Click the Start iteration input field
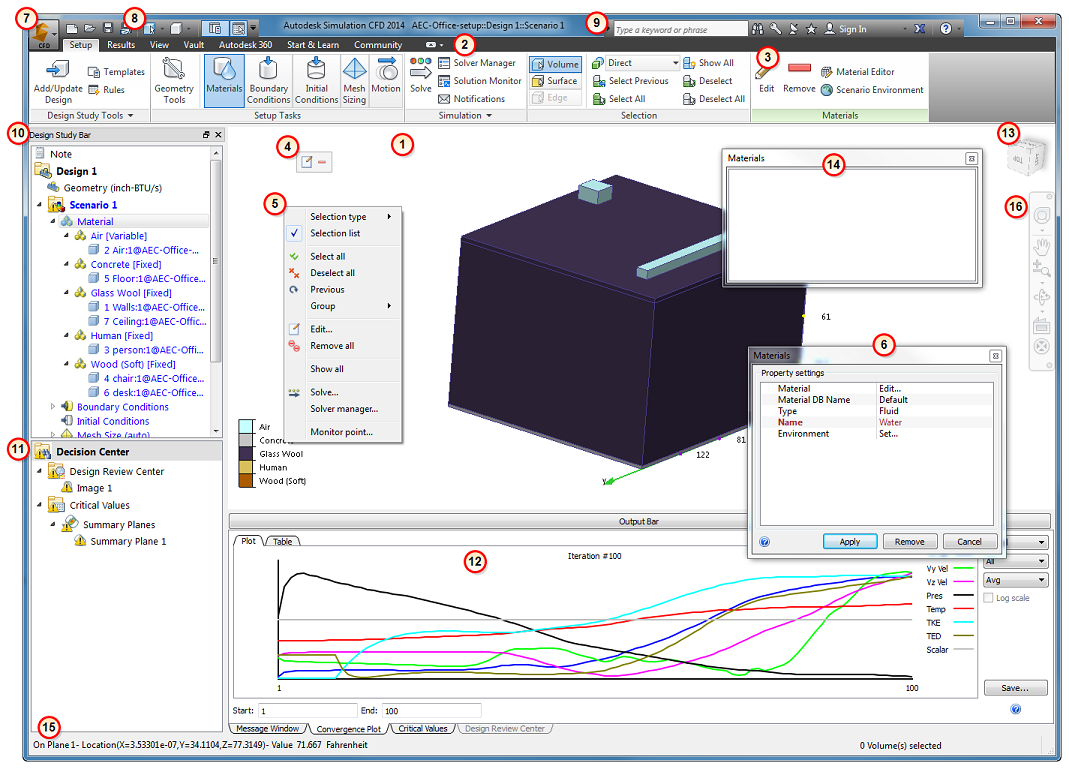 (x=307, y=711)
